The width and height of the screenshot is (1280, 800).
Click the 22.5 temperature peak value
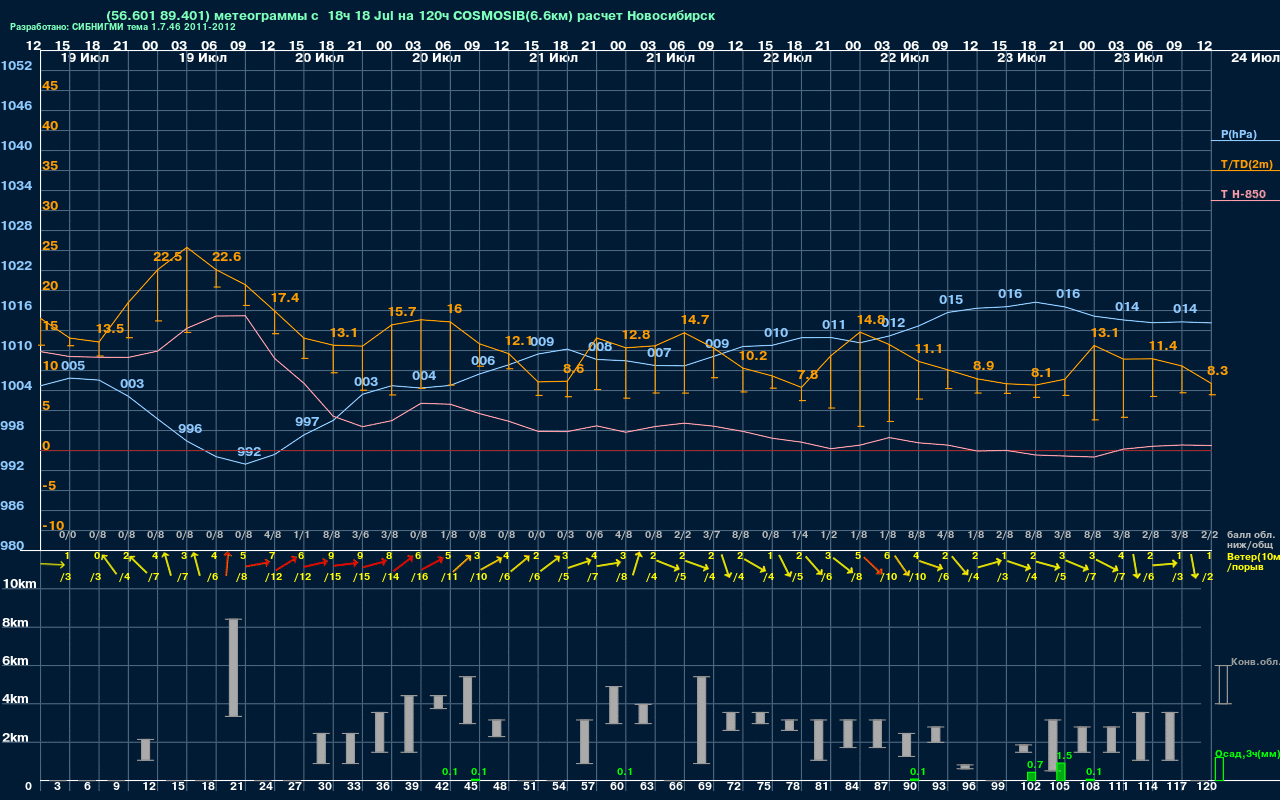pos(168,257)
